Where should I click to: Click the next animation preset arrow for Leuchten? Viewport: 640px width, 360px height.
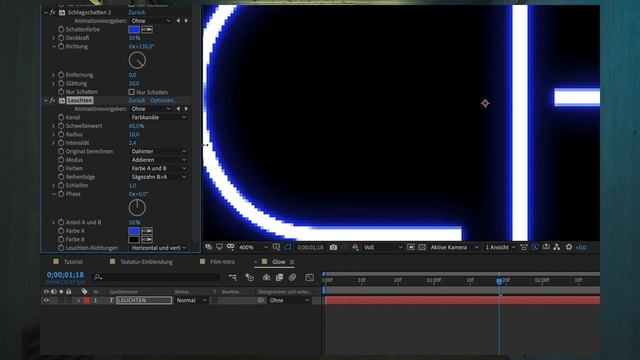[x=187, y=109]
